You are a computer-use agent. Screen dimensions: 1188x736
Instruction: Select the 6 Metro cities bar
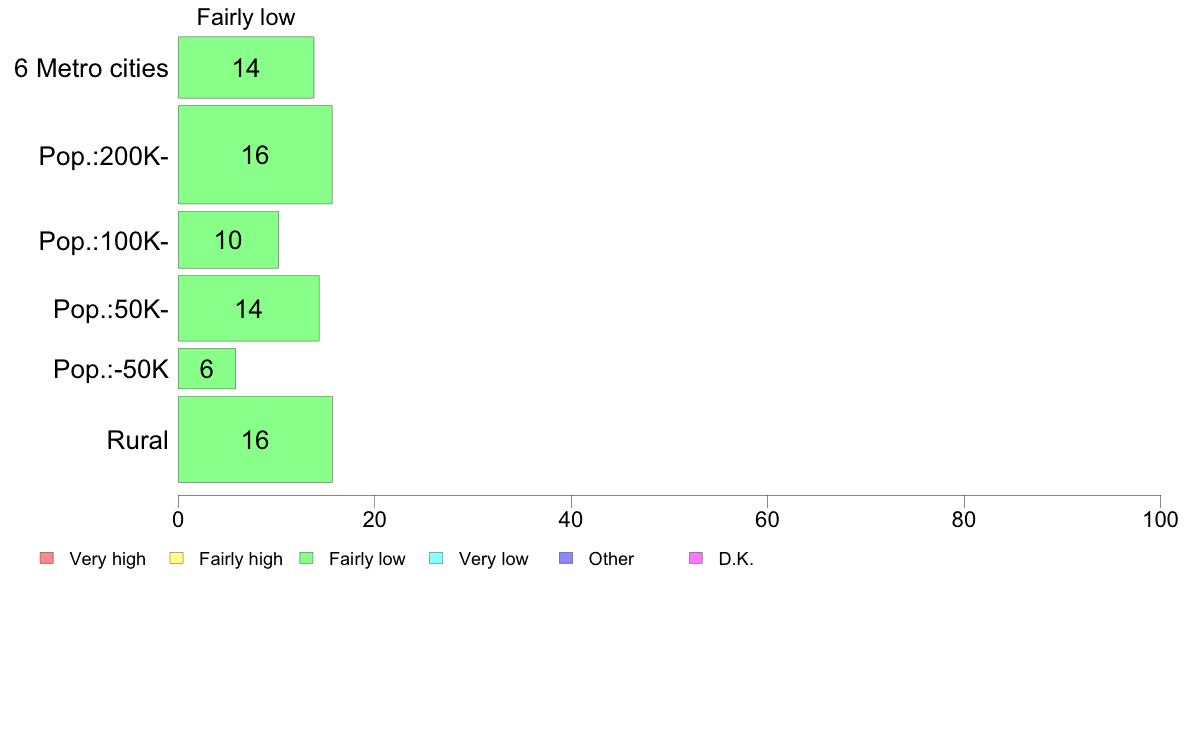(246, 67)
